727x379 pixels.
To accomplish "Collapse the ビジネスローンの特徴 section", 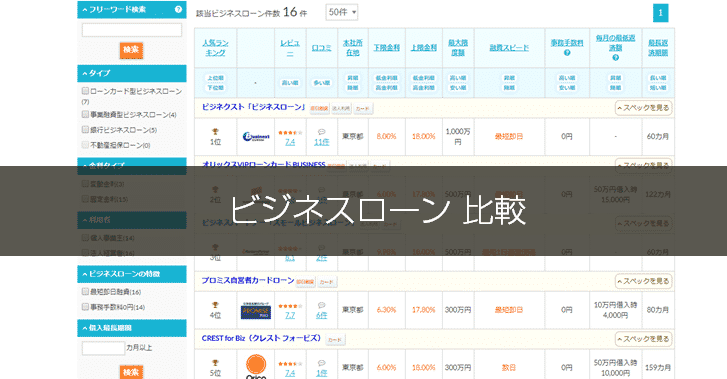I will pyautogui.click(x=132, y=274).
